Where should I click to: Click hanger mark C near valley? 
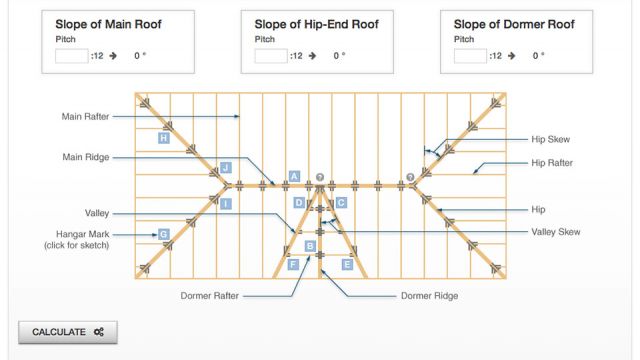click(x=341, y=203)
